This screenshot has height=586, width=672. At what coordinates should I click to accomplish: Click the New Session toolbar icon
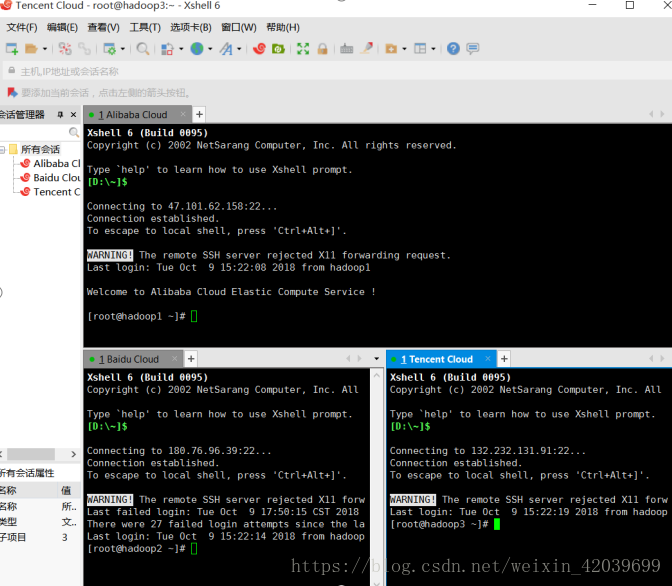12,49
